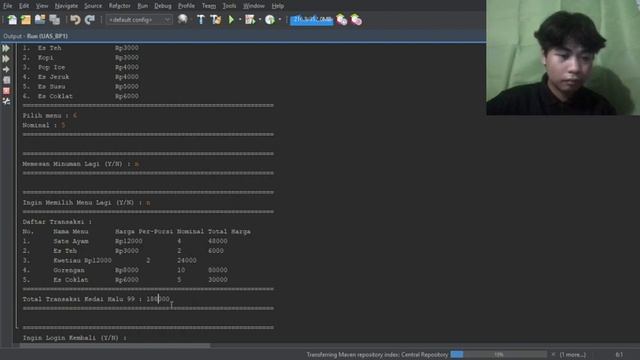
Task: Open the Help menu
Action: [x=278, y=6]
